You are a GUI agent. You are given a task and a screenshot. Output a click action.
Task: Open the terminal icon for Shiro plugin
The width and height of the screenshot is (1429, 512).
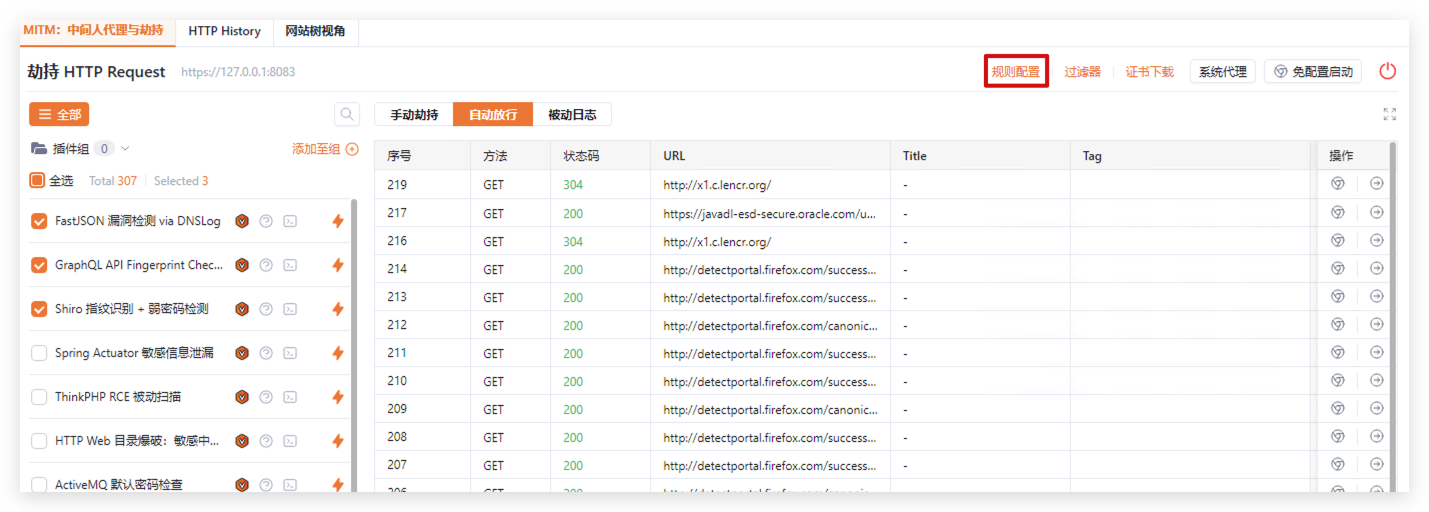[290, 309]
